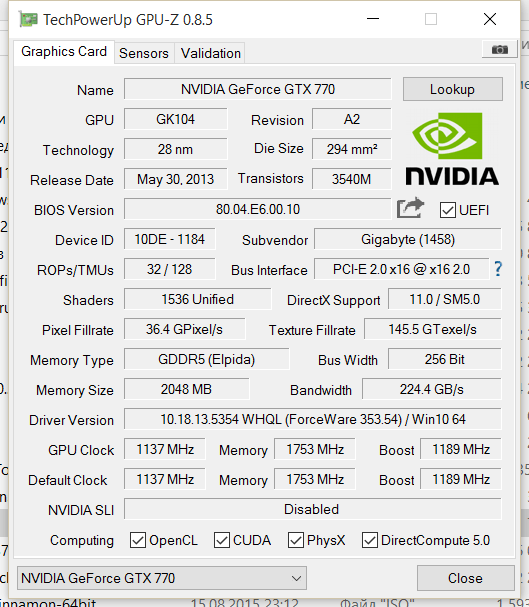Minimize the GPU-Z window
This screenshot has width=529, height=607.
click(373, 19)
